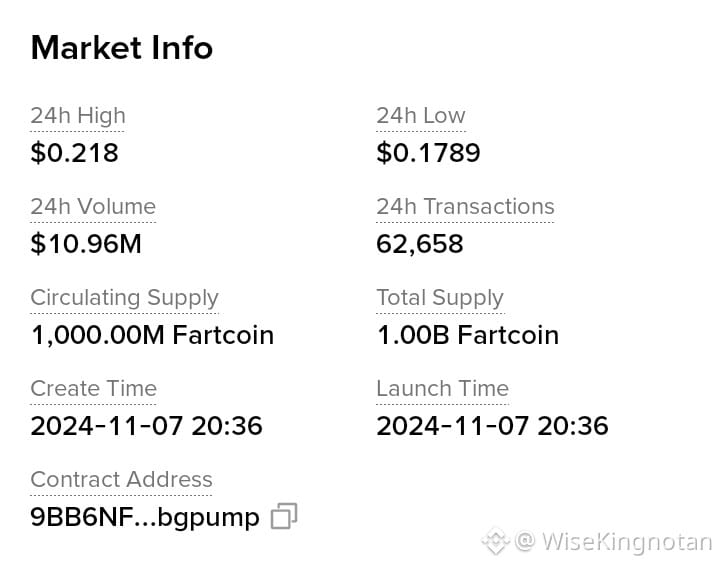
Task: Click the Create Time label
Action: click(x=94, y=388)
